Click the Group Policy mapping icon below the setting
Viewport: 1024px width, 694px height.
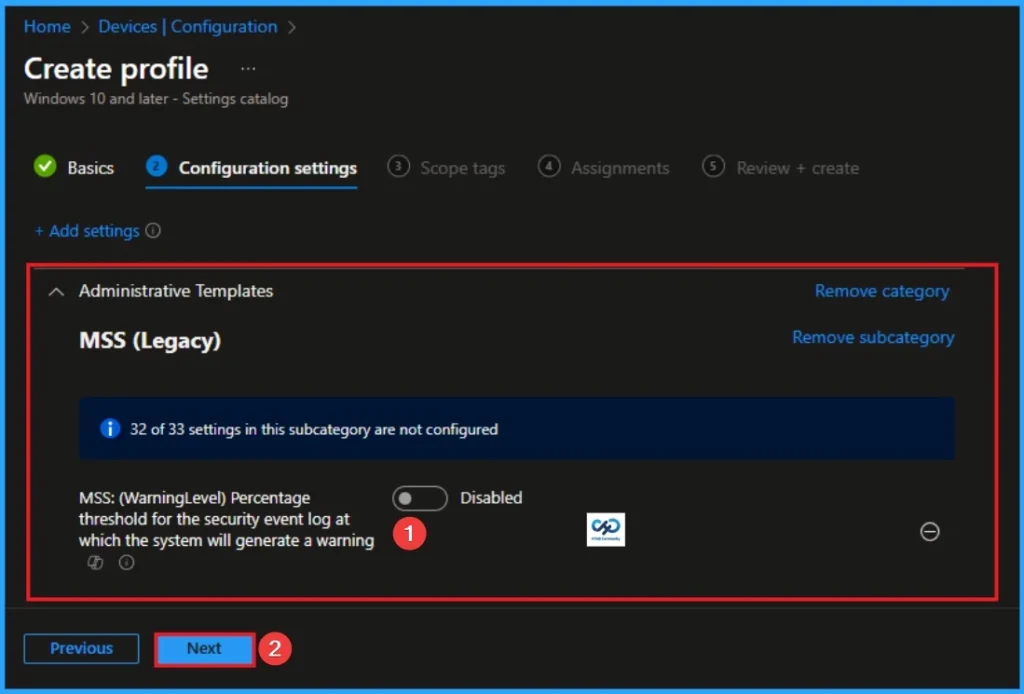[x=94, y=562]
